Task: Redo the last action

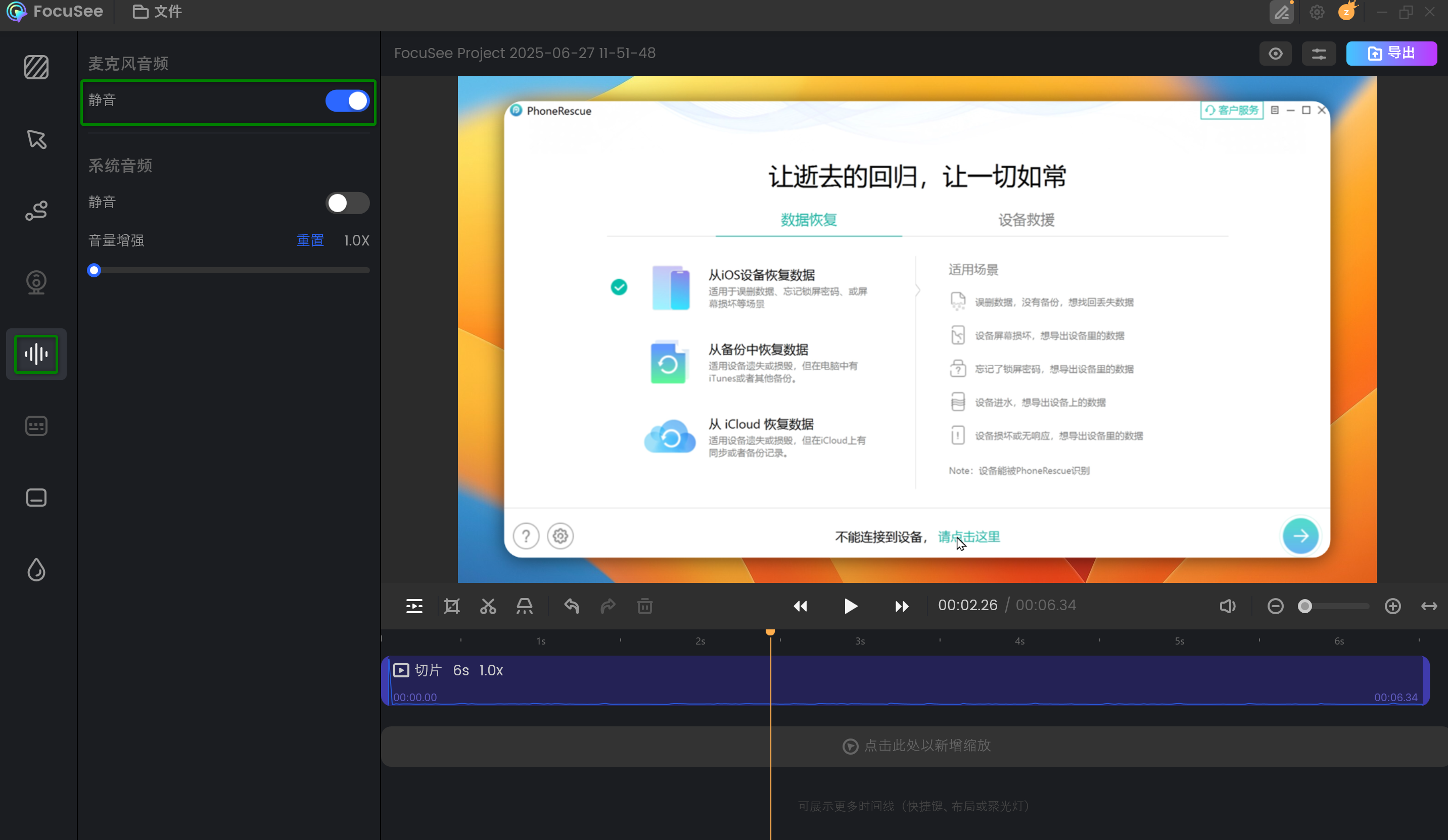Action: pos(608,606)
